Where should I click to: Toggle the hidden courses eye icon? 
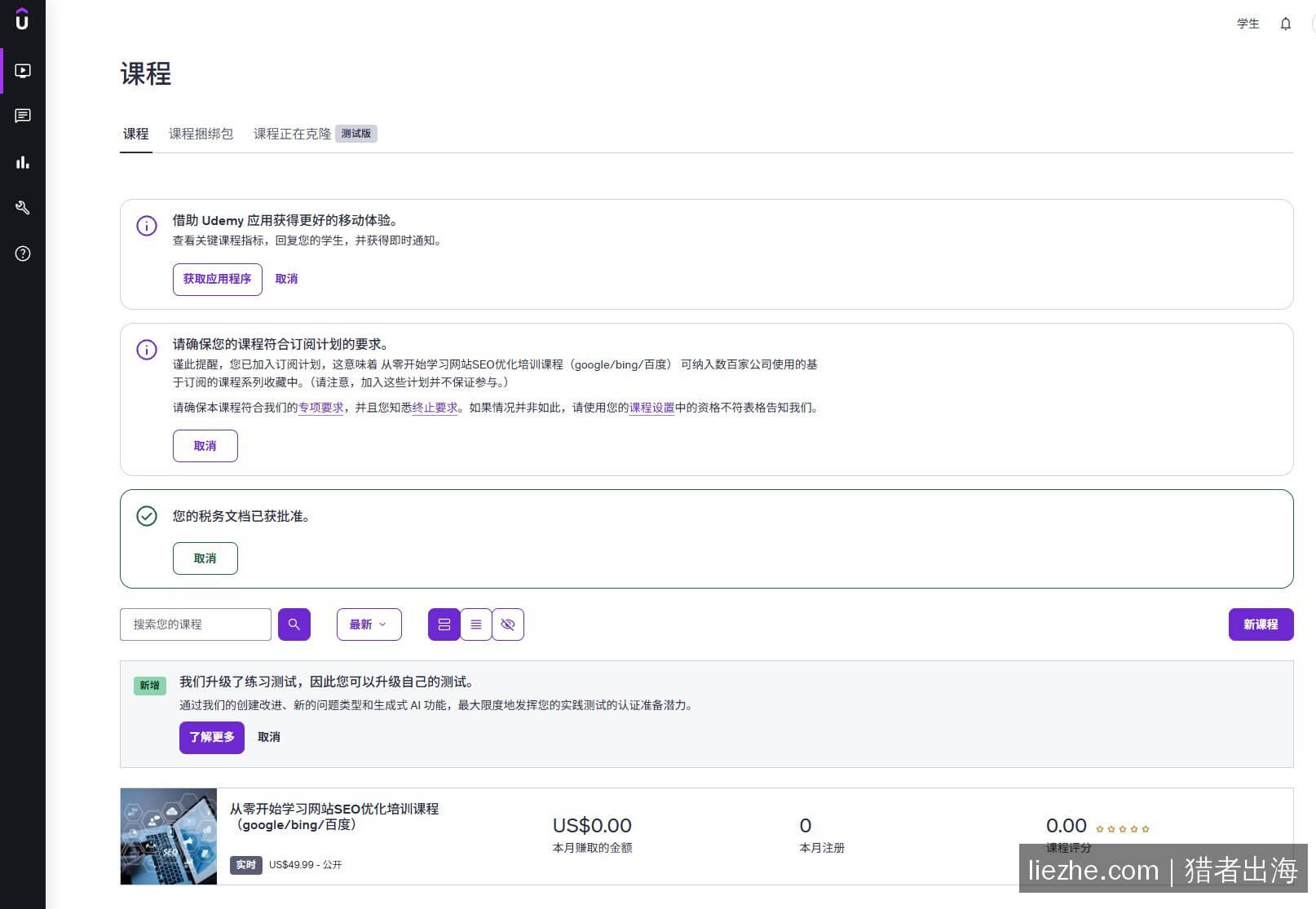click(x=508, y=624)
